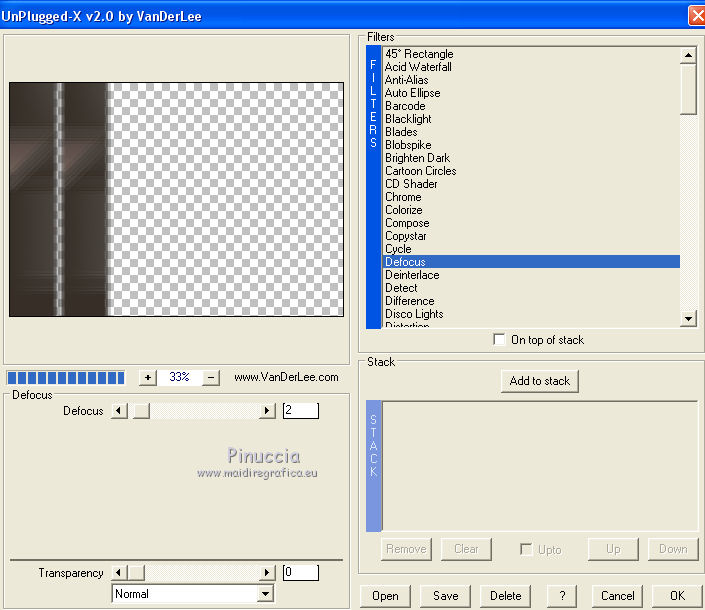The height and width of the screenshot is (610, 705).
Task: Close the UnPlugged-X dialog window
Action: pyautogui.click(x=697, y=16)
